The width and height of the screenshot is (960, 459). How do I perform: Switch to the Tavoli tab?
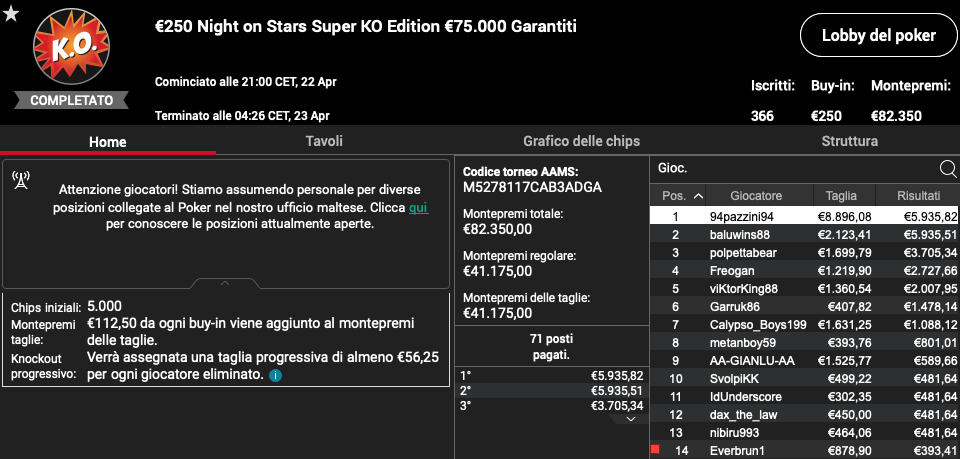(x=324, y=141)
